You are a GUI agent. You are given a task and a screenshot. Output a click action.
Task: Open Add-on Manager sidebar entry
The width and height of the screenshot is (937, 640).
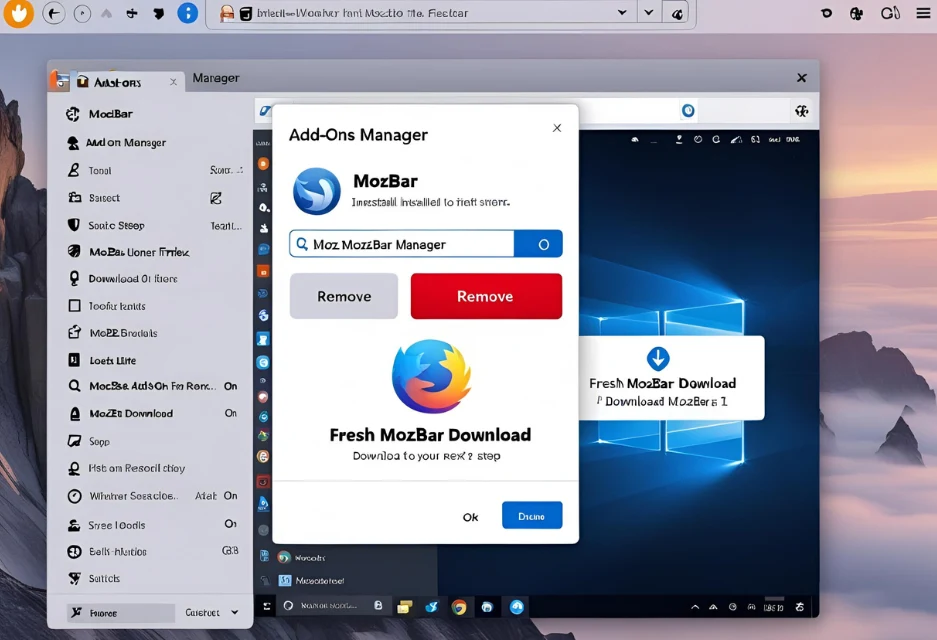pyautogui.click(x=125, y=143)
